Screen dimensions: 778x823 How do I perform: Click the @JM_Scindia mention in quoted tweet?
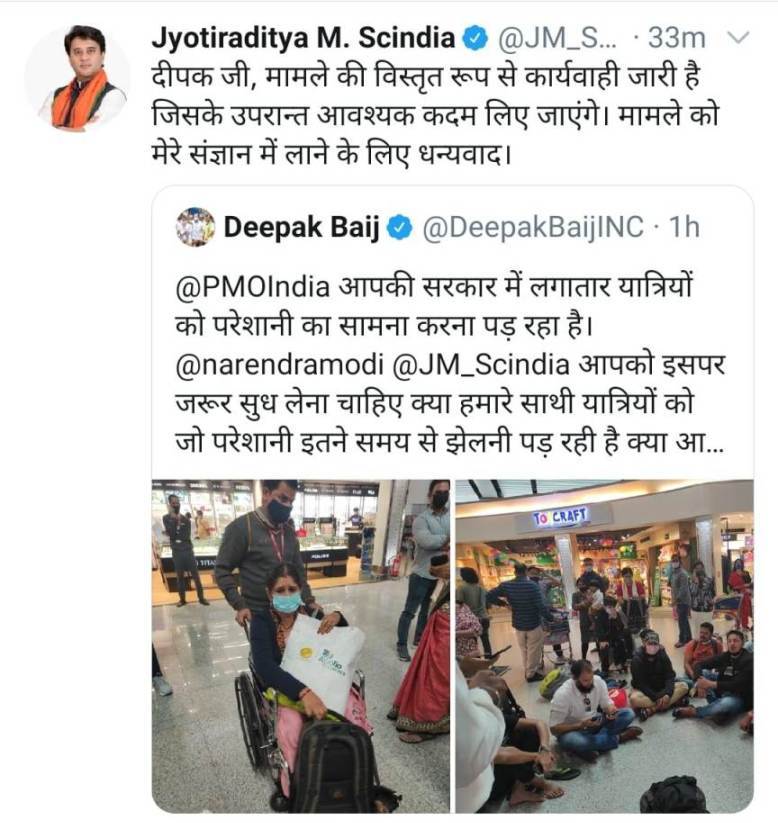point(480,365)
